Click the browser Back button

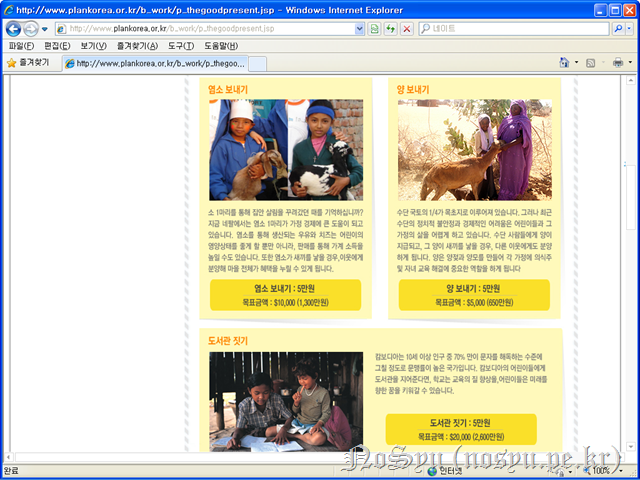(12, 29)
